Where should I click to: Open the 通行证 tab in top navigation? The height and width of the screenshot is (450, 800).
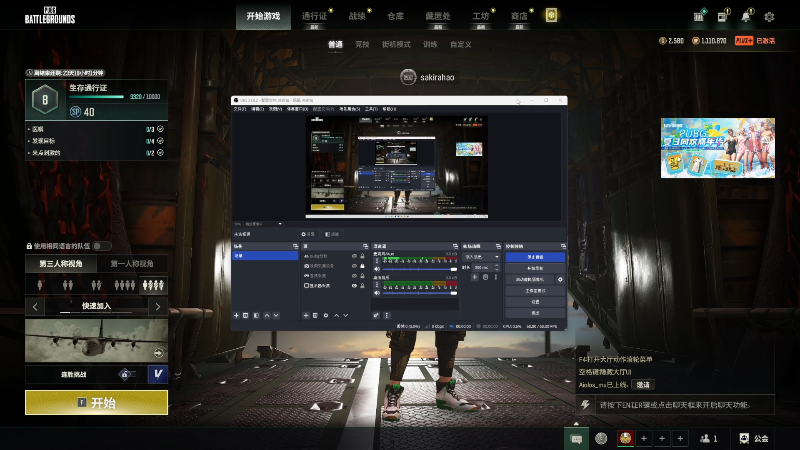point(314,16)
